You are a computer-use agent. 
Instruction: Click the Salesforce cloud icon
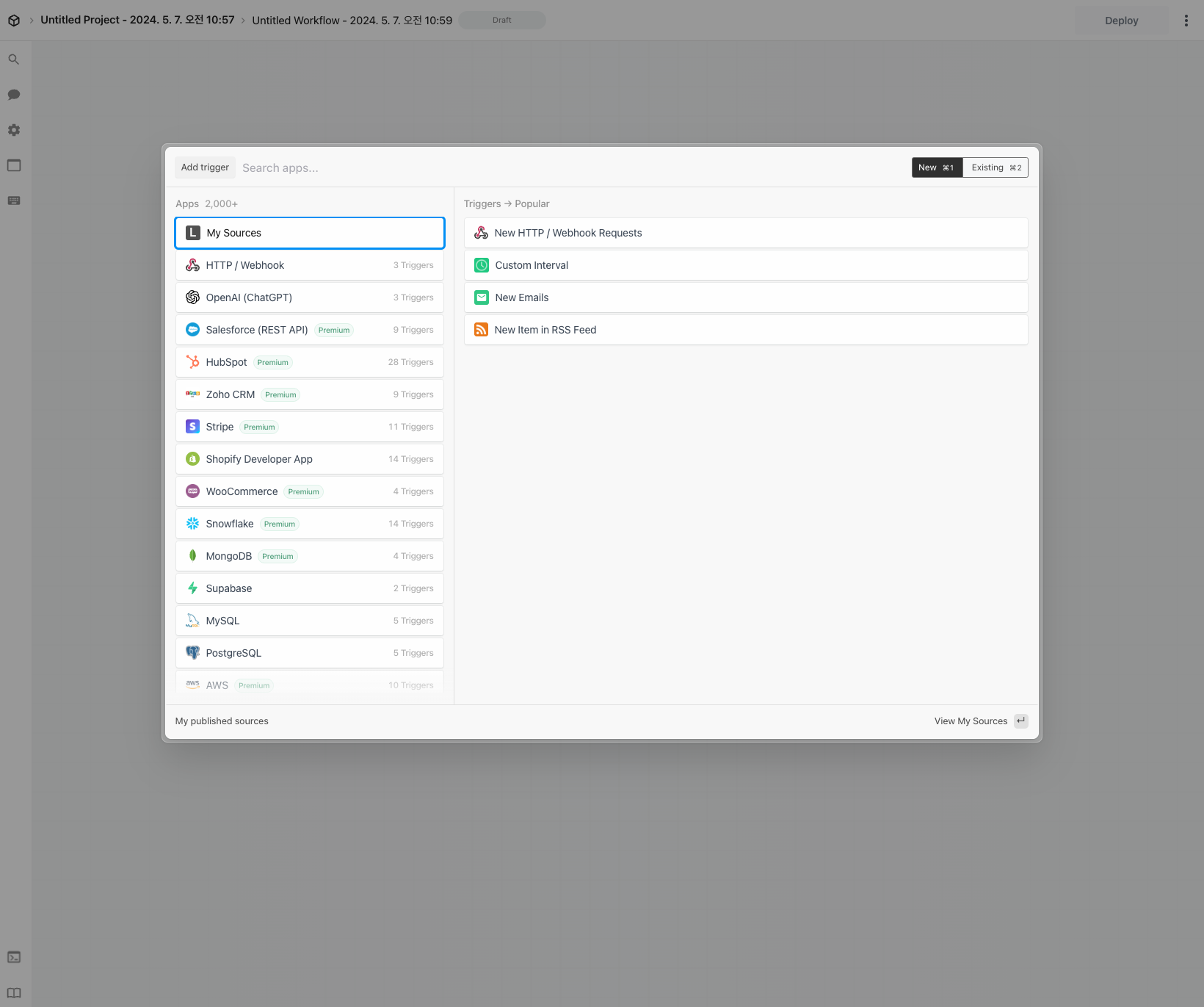[193, 330]
